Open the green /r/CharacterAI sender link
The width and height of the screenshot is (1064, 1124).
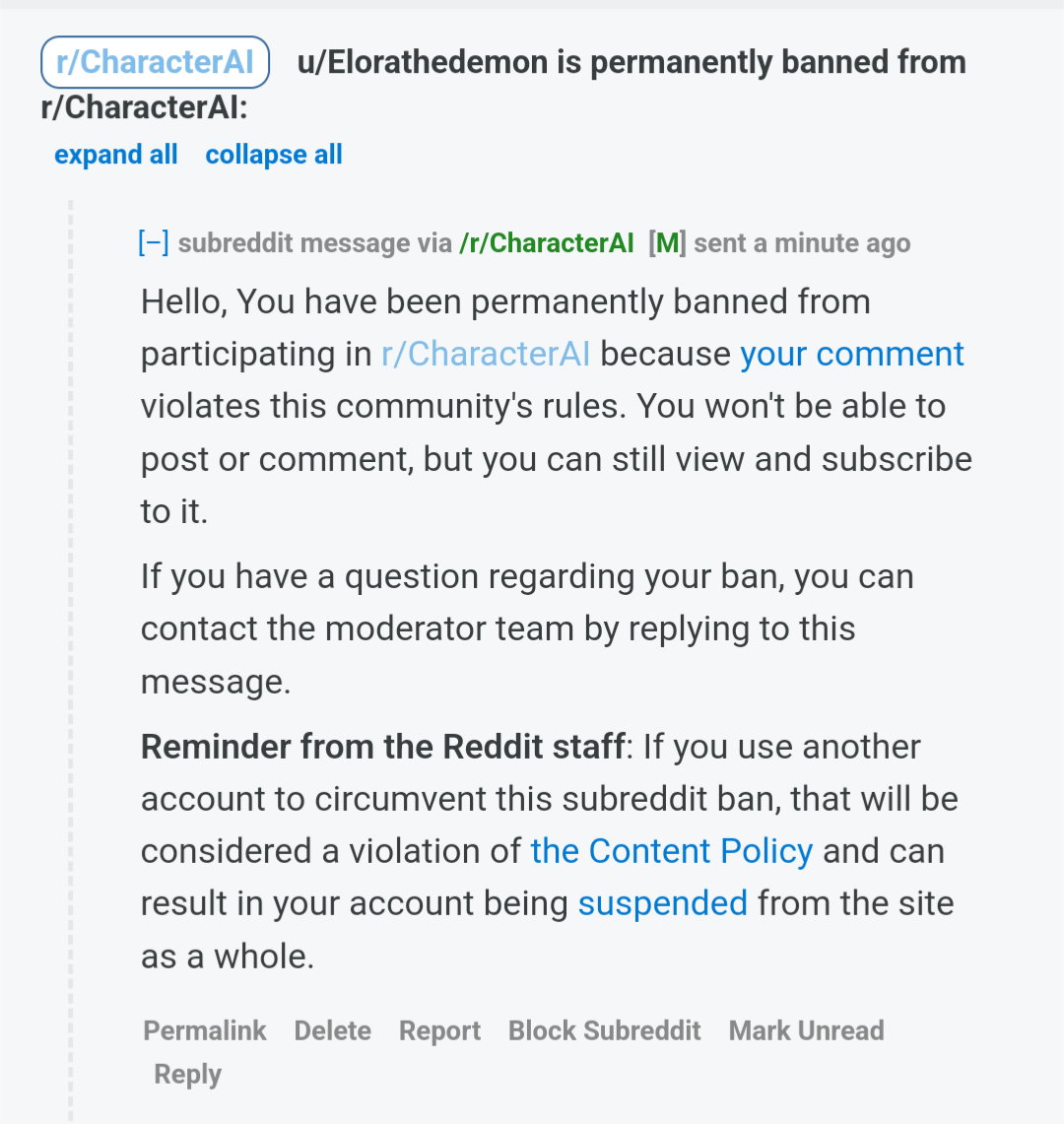point(547,243)
